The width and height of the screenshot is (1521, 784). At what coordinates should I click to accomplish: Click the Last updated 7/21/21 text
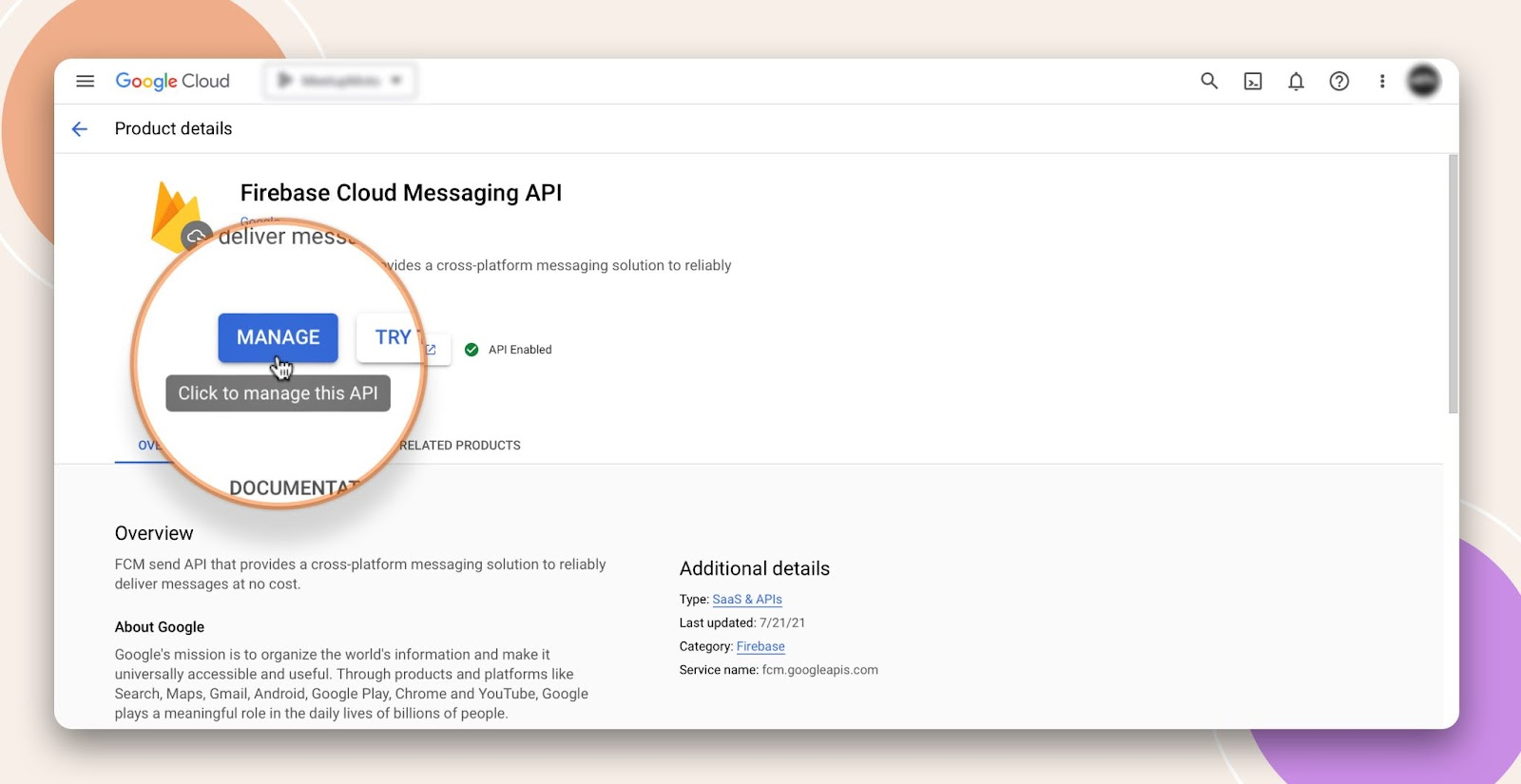pos(741,623)
